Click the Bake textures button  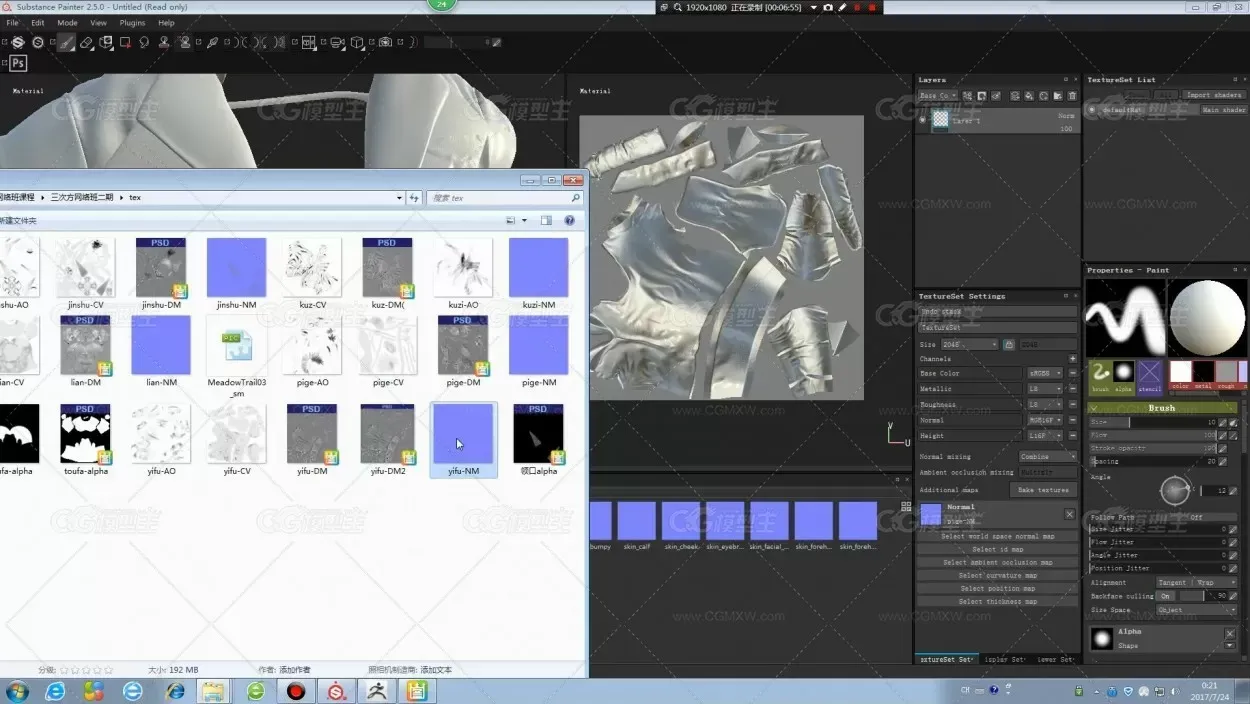1043,490
